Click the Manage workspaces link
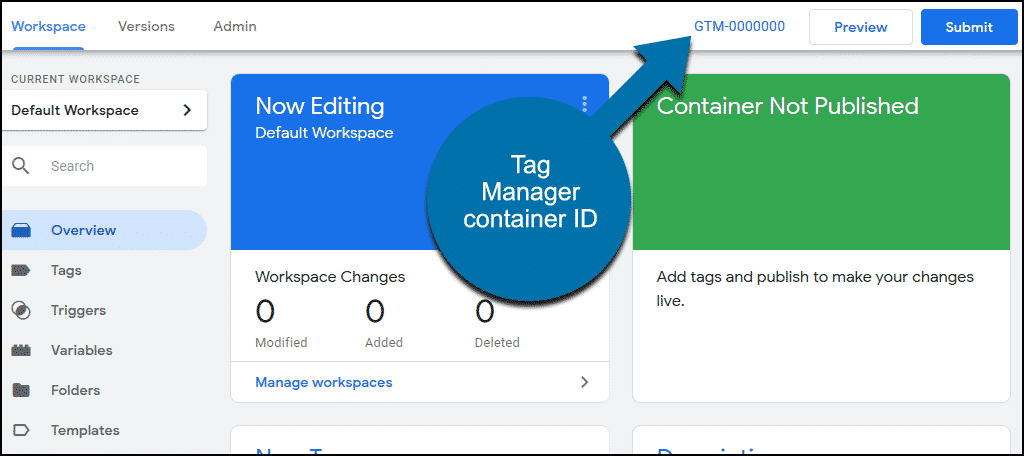The width and height of the screenshot is (1024, 456). point(324,382)
